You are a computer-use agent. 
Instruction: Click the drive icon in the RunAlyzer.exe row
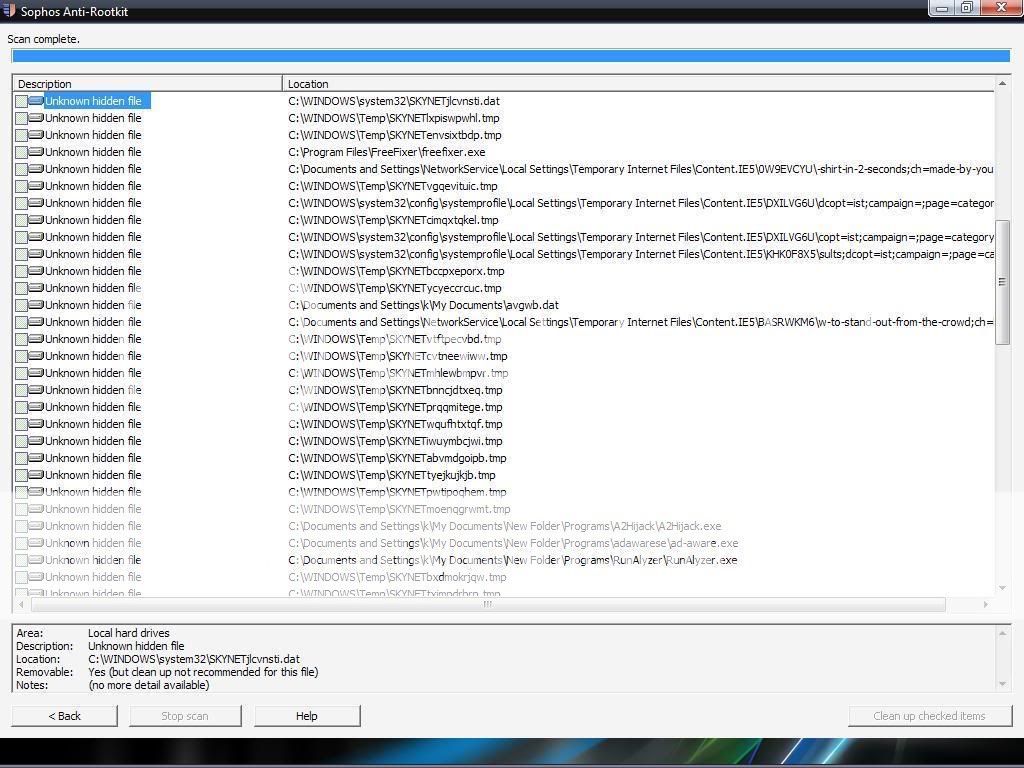[x=36, y=559]
